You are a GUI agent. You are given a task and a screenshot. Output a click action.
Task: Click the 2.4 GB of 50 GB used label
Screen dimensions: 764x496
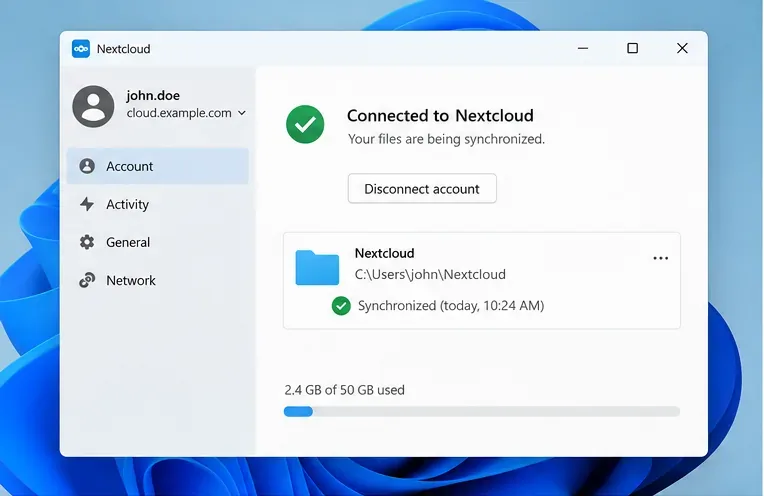pos(344,390)
